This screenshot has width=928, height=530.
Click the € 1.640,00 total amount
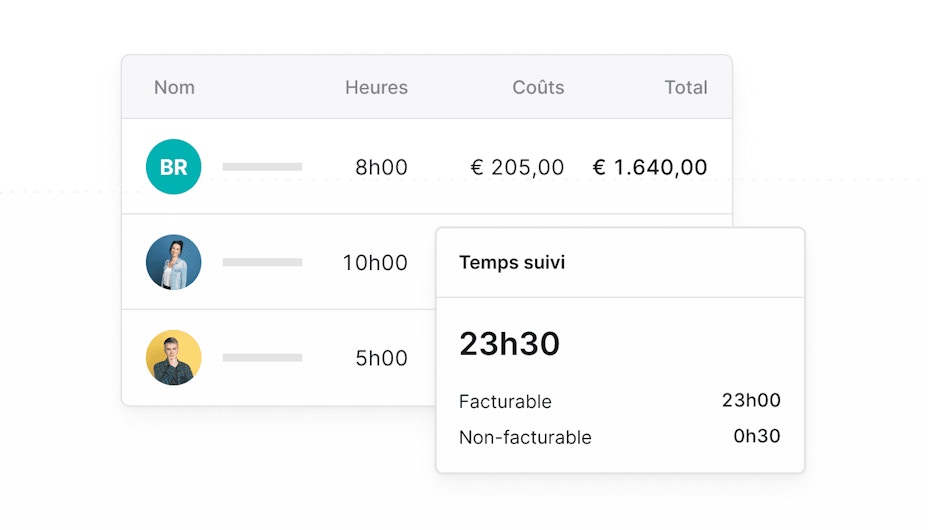point(650,168)
